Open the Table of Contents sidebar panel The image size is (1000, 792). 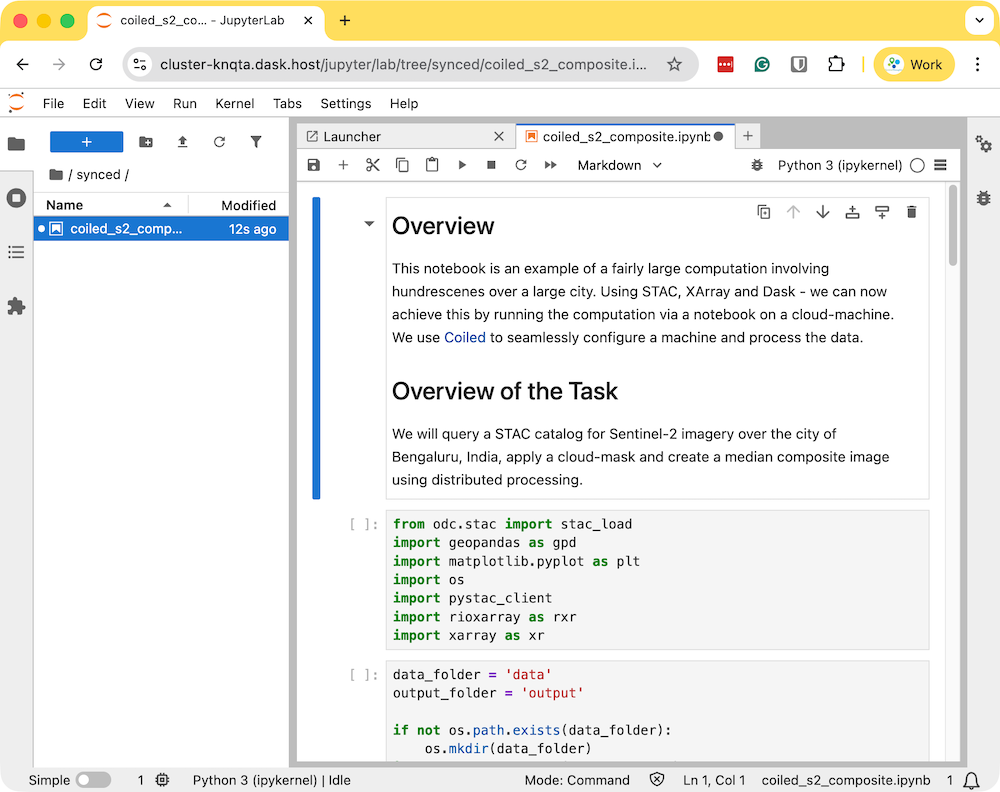coord(16,252)
